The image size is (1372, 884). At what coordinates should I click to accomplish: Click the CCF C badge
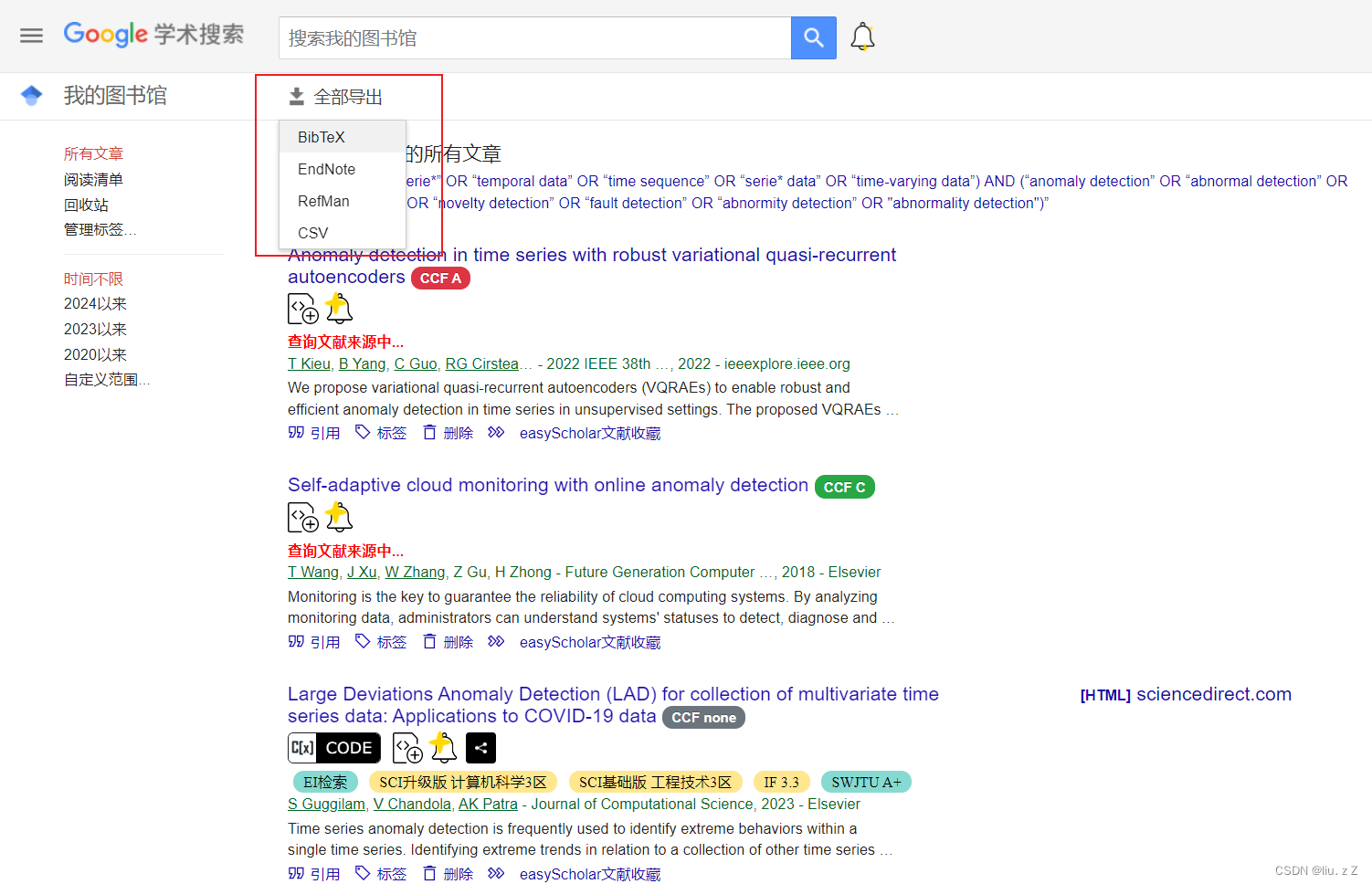(844, 487)
